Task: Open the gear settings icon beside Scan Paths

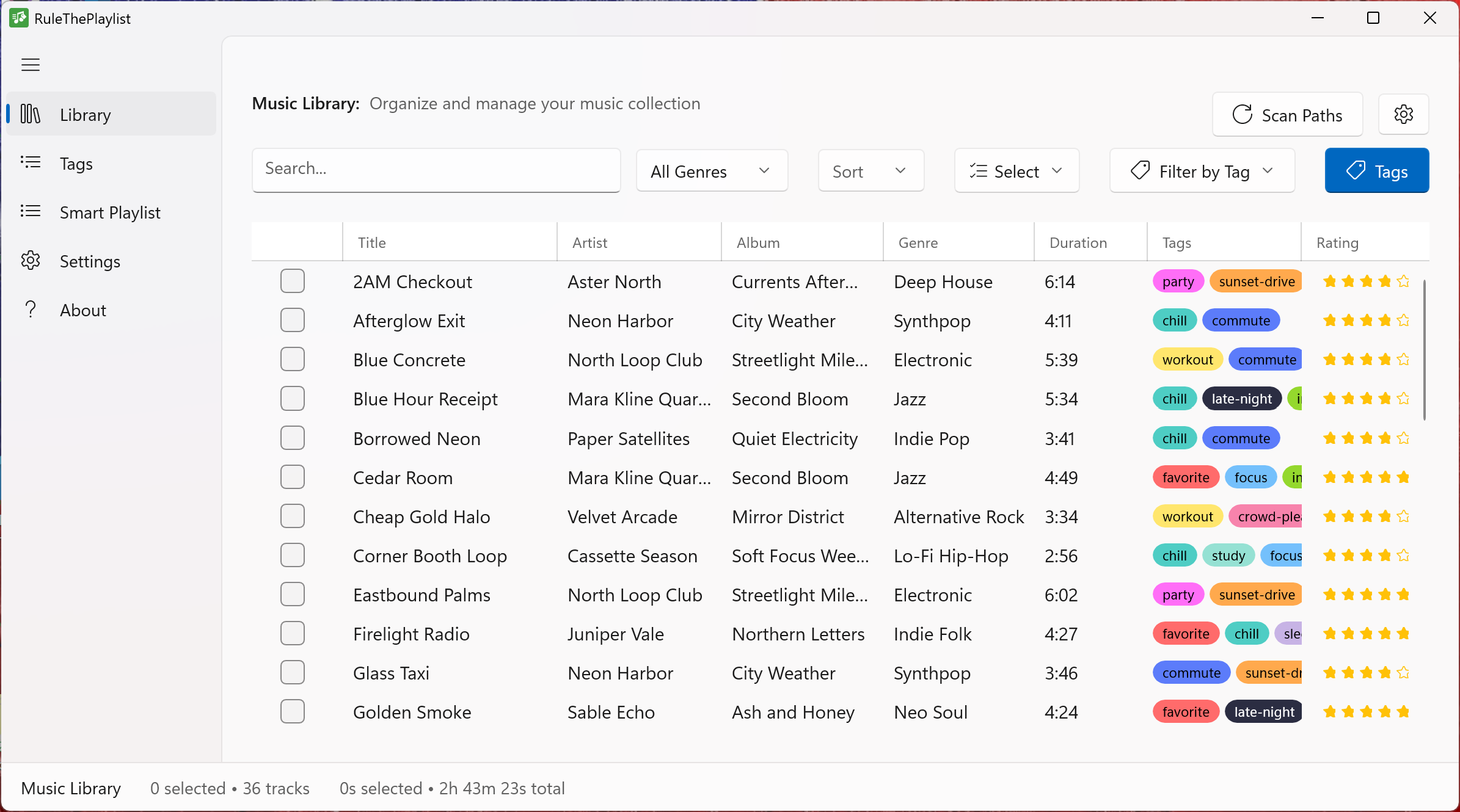Action: [x=1403, y=114]
